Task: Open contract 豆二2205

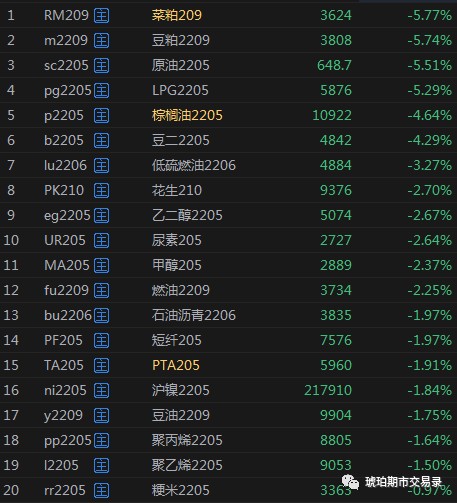Action: (181, 140)
